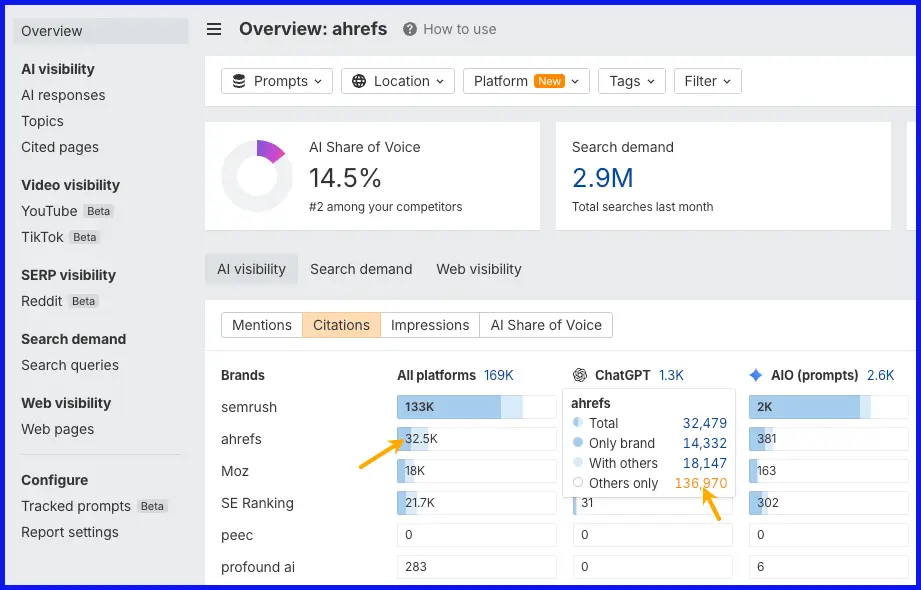Click ahrefs 32.5K All platforms bar
This screenshot has height=590, width=921.
click(476, 439)
